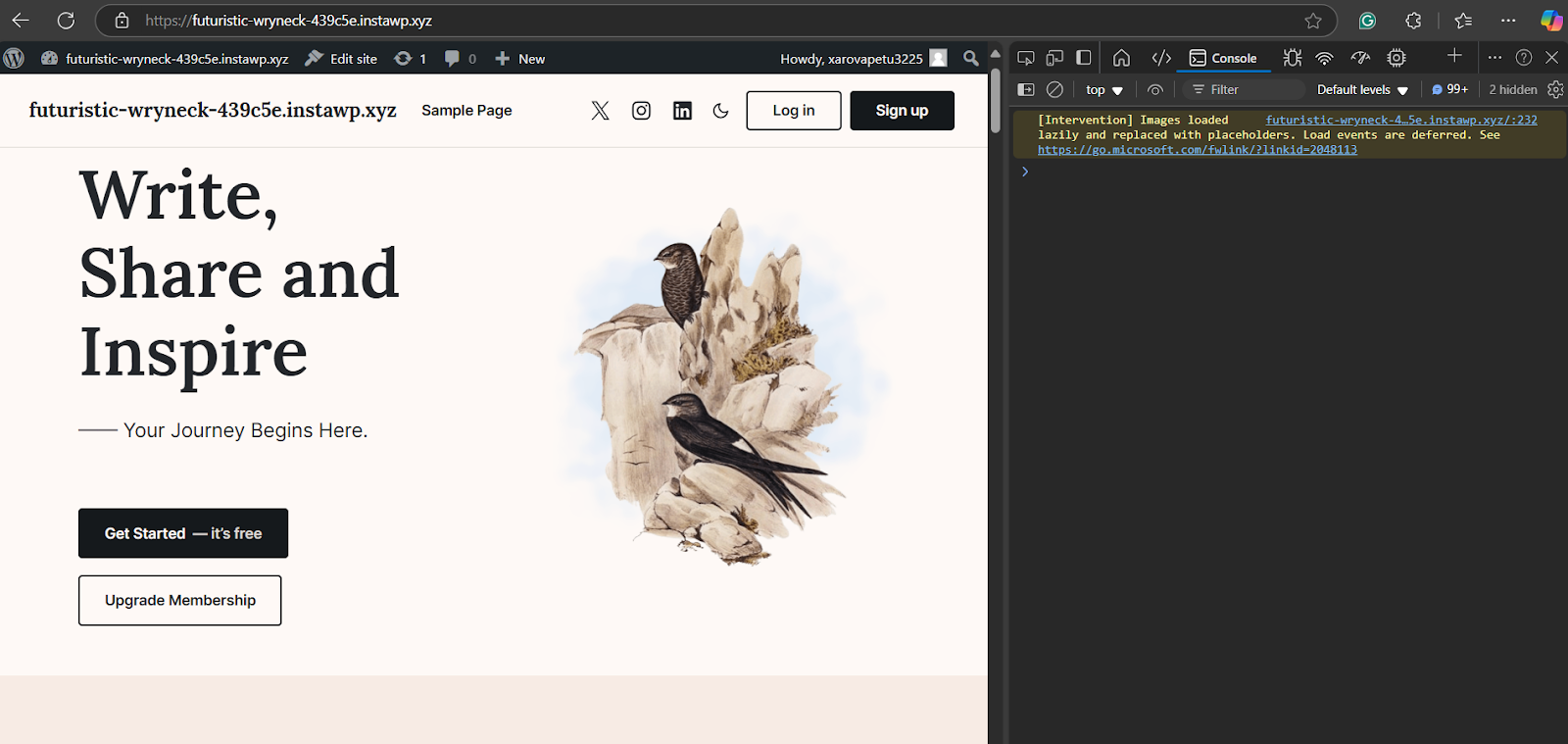Click the site title futuristic-wryneck heading link

pyautogui.click(x=213, y=110)
